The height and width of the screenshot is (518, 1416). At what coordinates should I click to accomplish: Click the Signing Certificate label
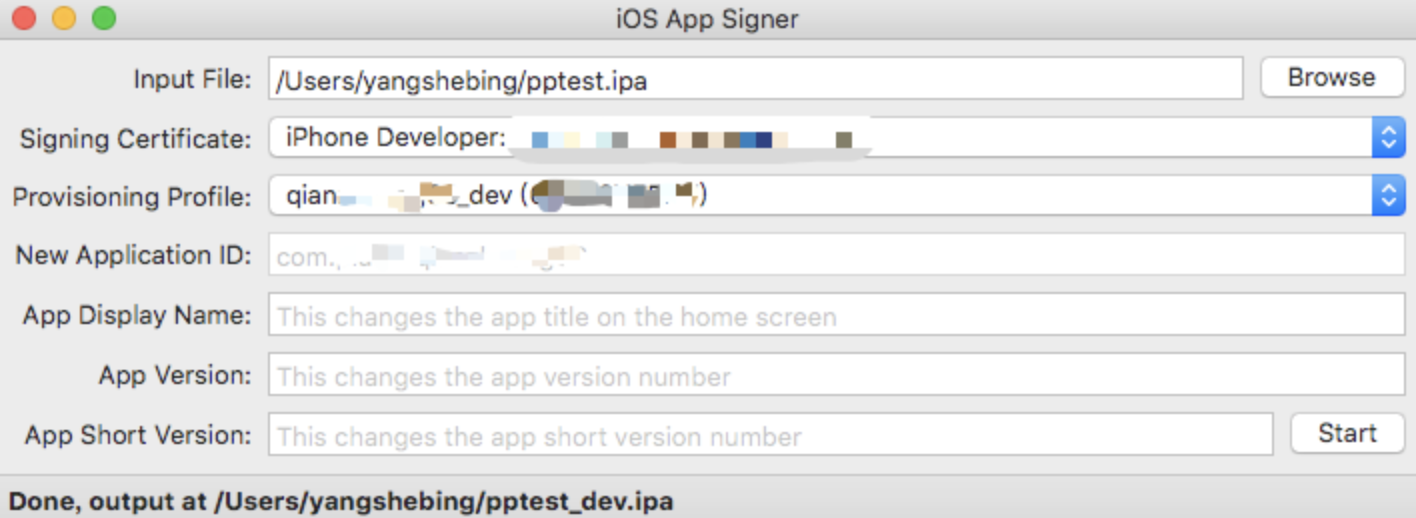click(136, 138)
